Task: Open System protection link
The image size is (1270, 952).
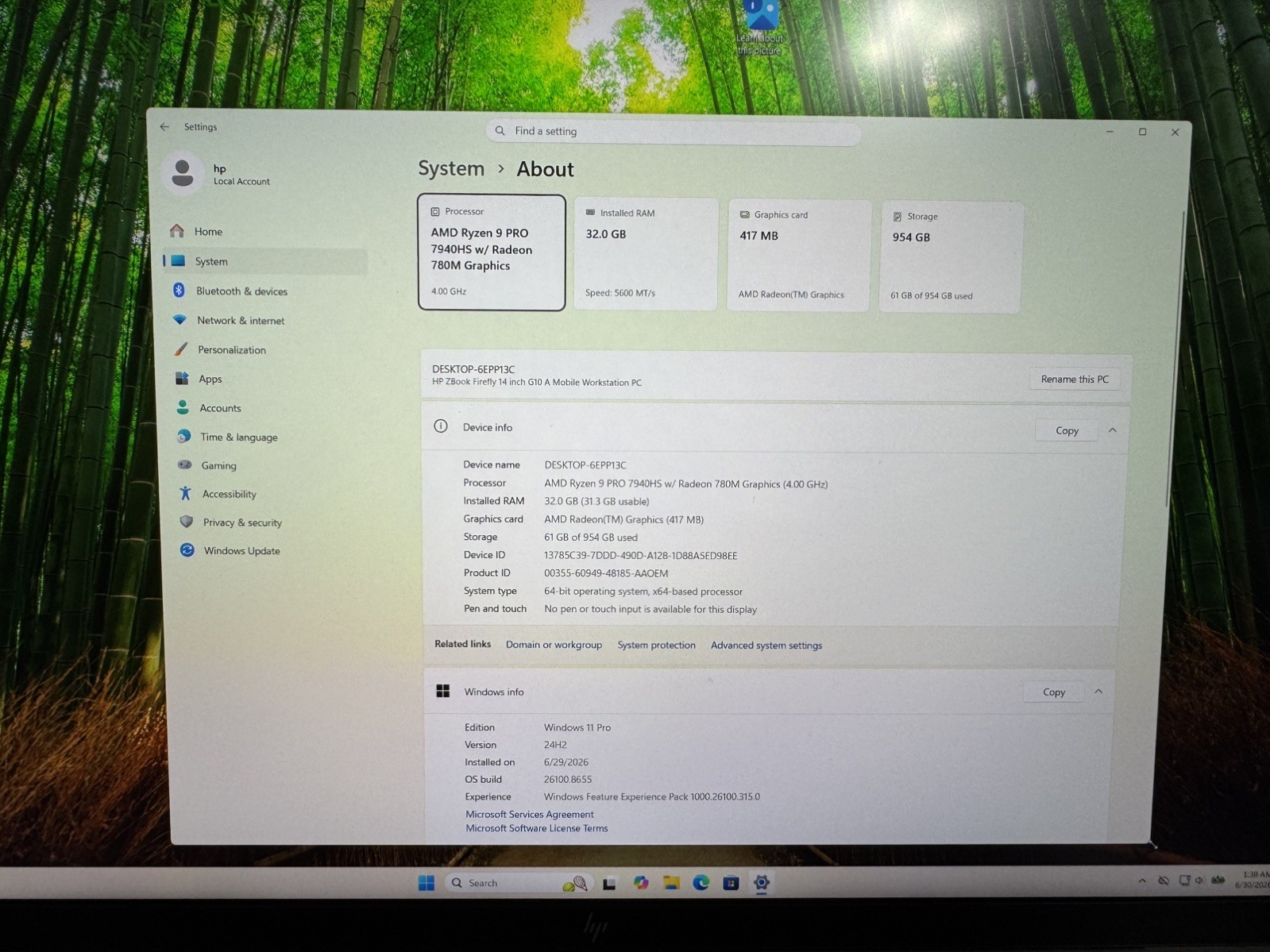Action: click(x=656, y=645)
